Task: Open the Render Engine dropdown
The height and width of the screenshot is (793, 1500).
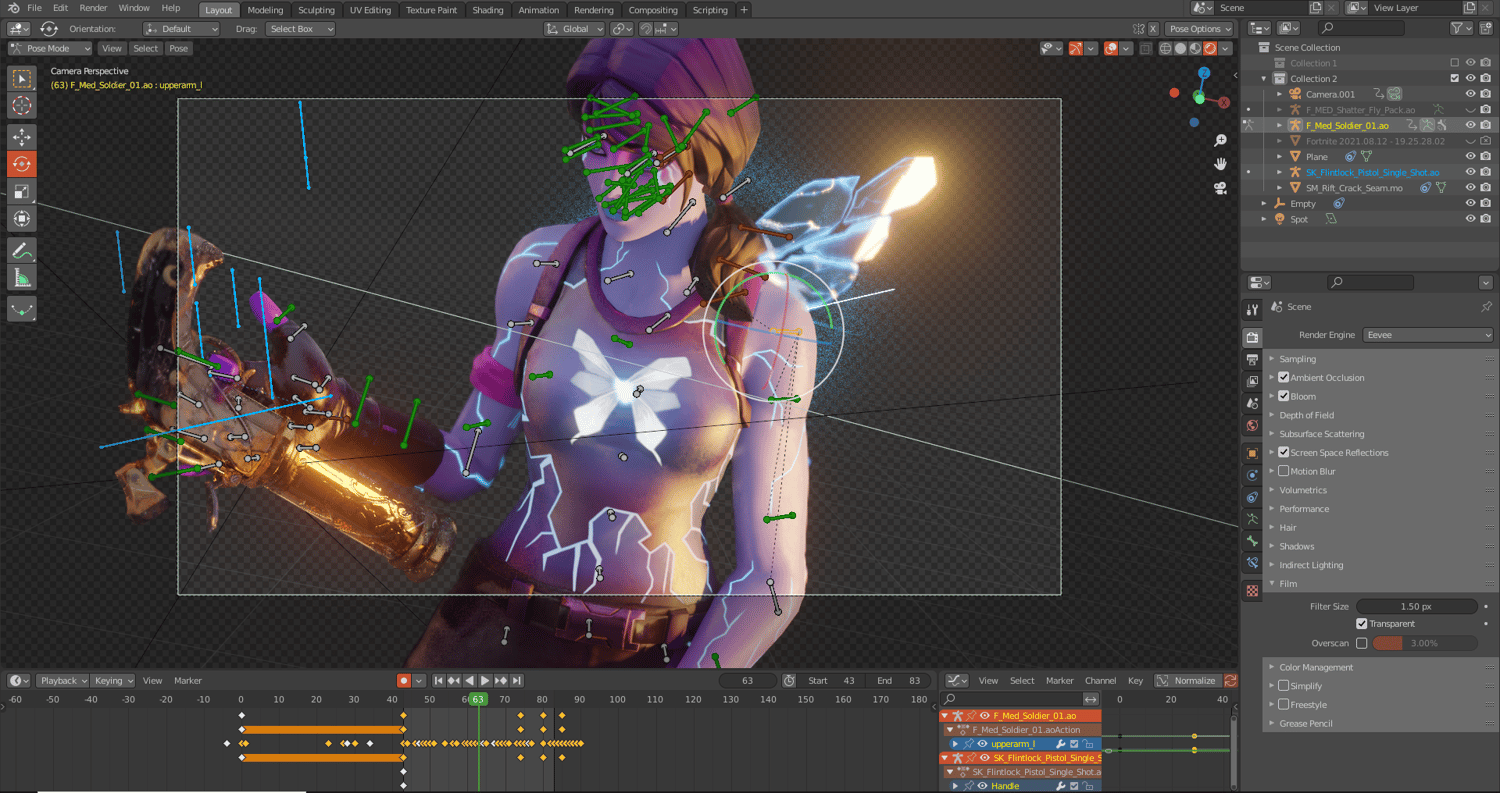Action: 1428,335
